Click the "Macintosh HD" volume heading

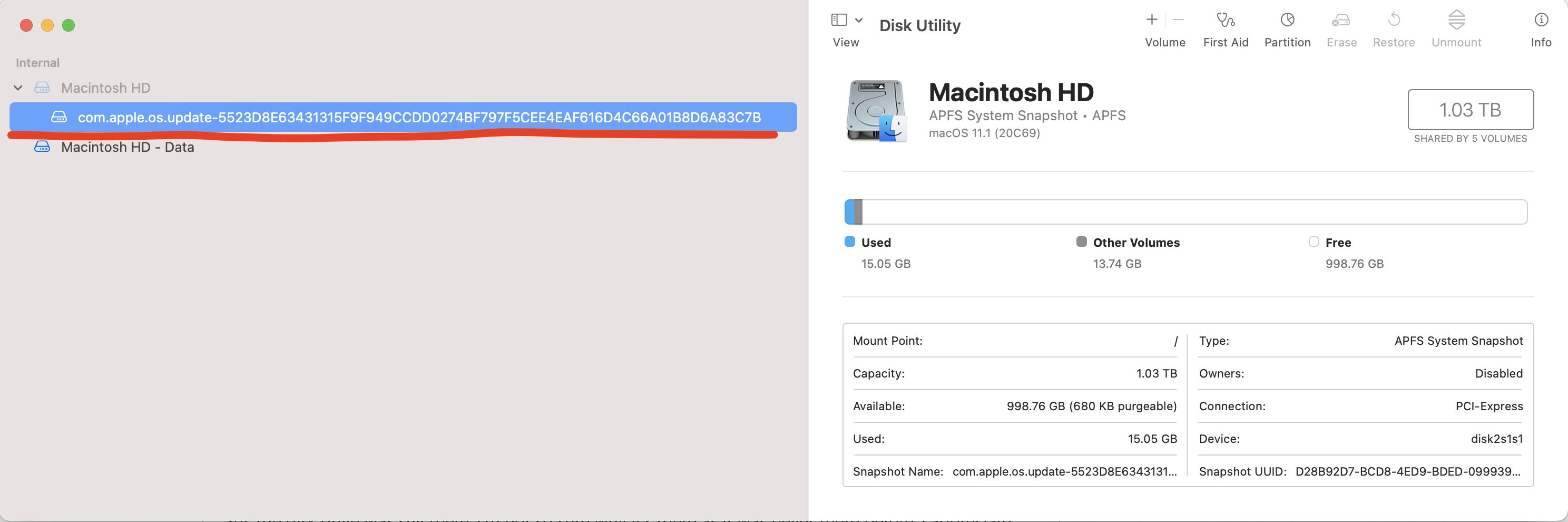point(1011,93)
